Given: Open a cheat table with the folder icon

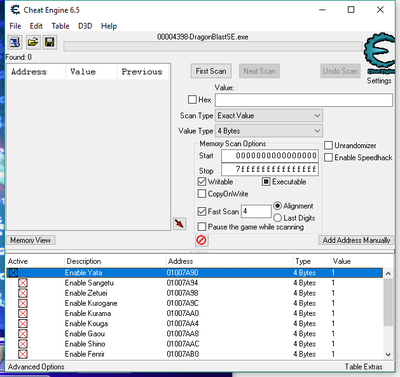Looking at the screenshot, I should tap(33, 42).
